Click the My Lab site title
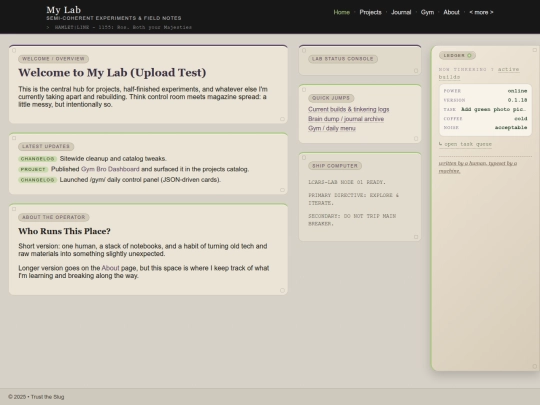The image size is (540, 405). pyautogui.click(x=64, y=10)
